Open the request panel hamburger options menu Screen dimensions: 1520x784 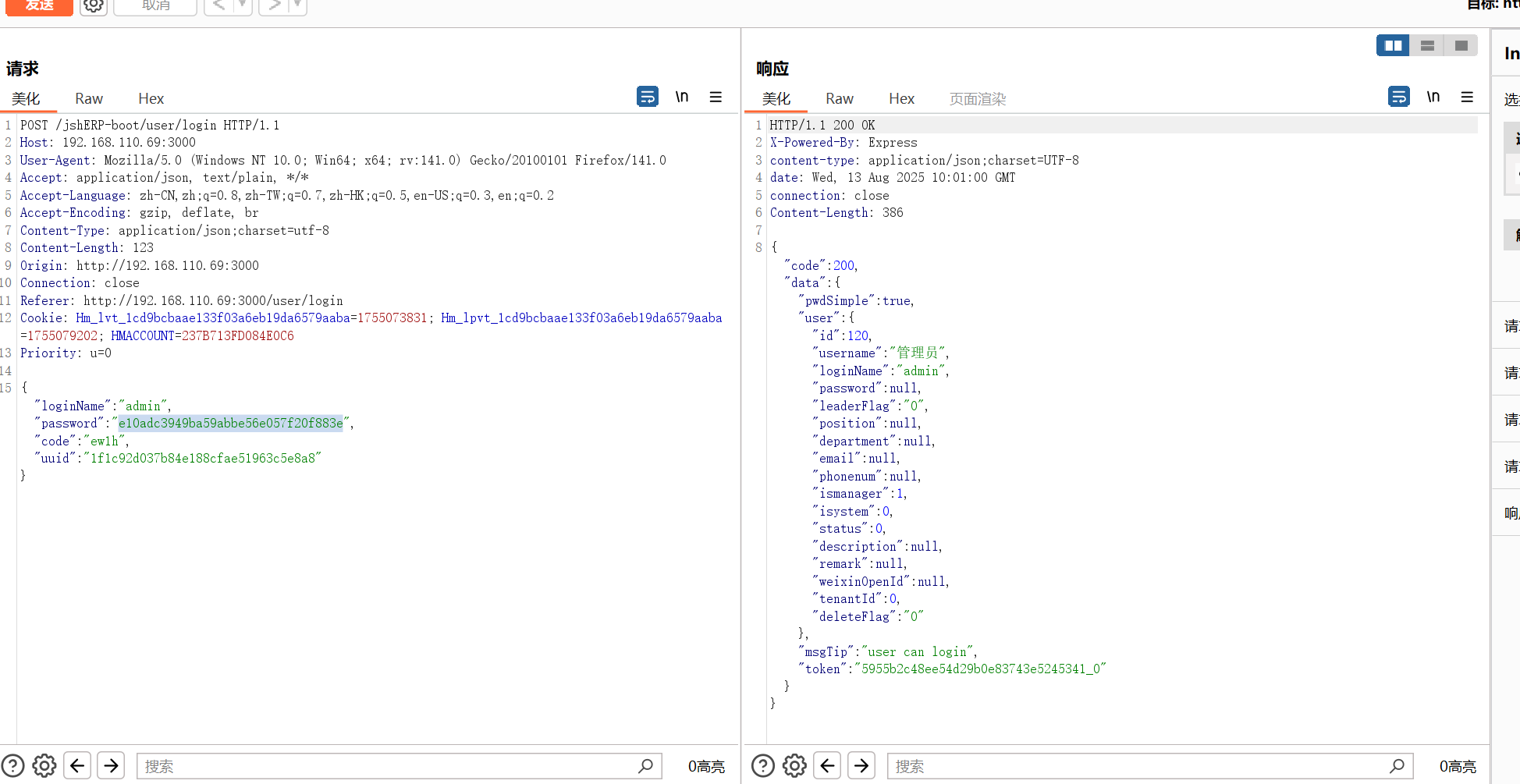pos(716,97)
